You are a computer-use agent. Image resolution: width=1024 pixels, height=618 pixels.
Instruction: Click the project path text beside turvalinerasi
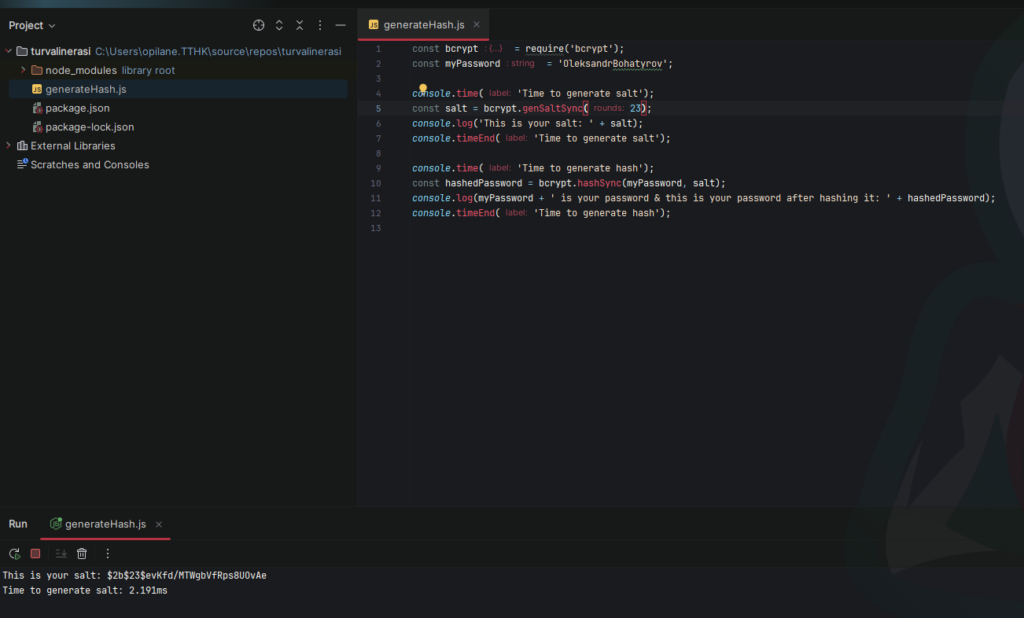[x=218, y=51]
